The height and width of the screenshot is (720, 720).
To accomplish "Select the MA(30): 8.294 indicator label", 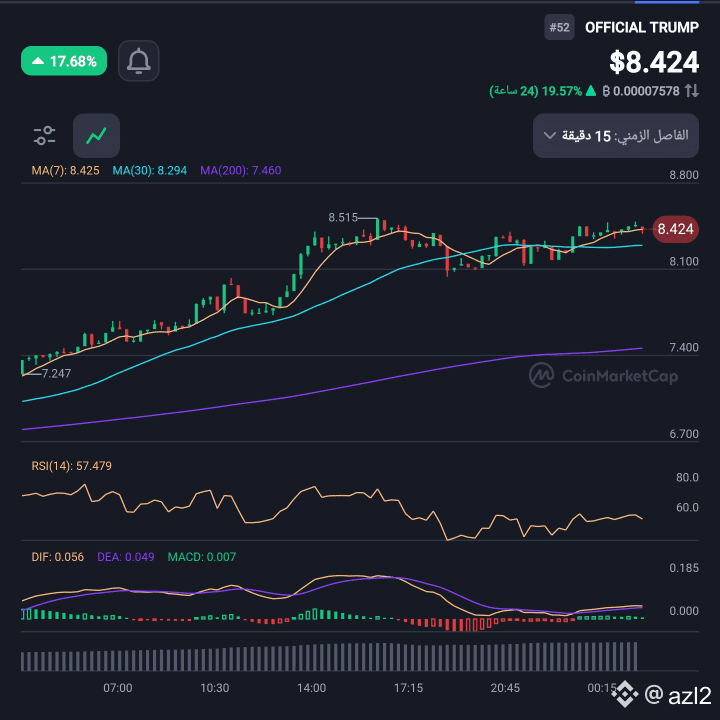I will click(150, 170).
